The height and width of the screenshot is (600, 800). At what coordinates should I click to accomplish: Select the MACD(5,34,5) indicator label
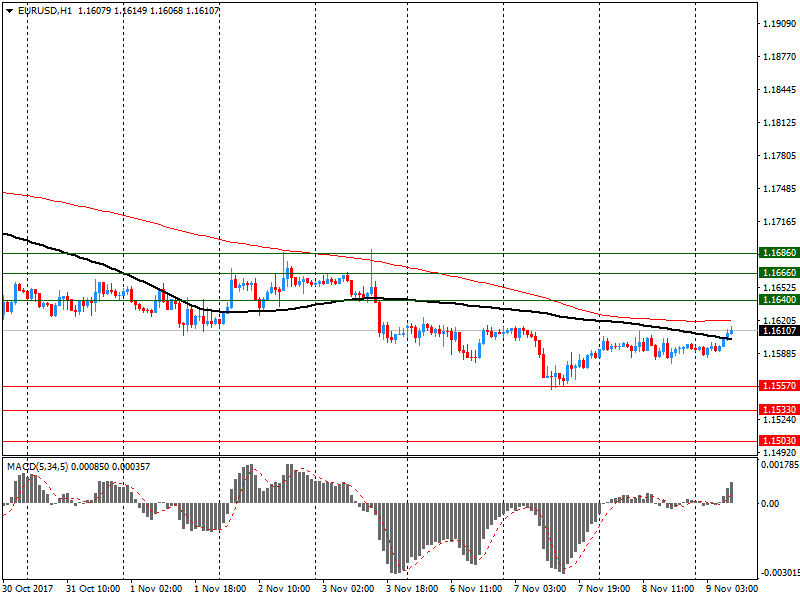(x=37, y=467)
